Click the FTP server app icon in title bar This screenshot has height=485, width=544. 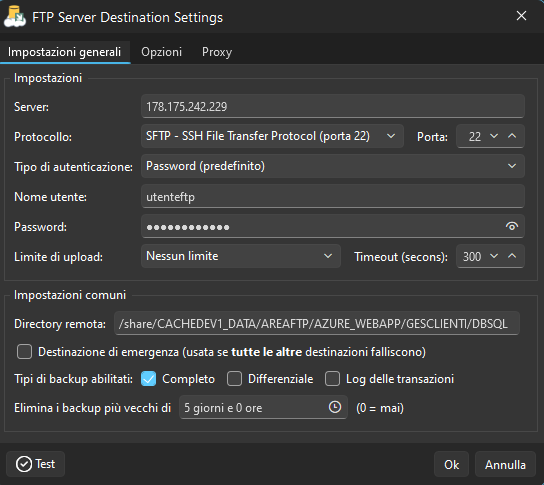[15, 16]
